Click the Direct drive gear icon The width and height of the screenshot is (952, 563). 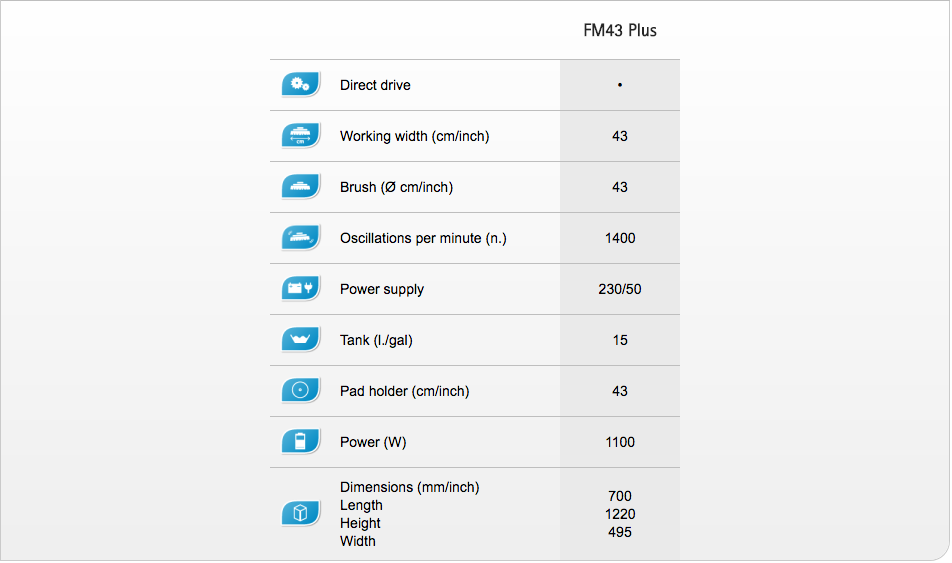301,85
